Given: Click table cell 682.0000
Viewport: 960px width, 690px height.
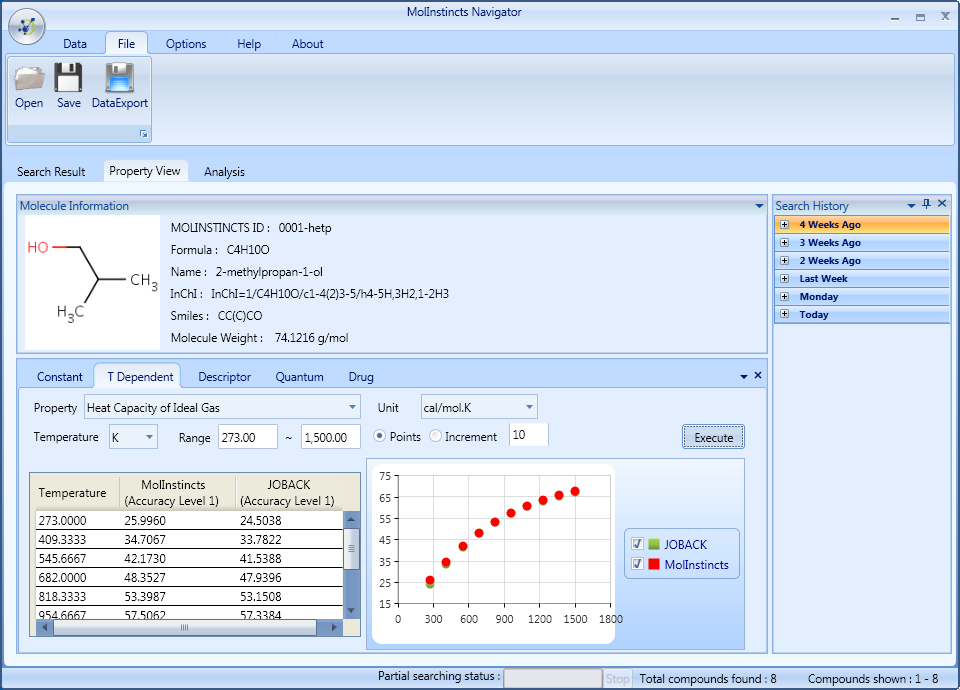Looking at the screenshot, I should pos(62,577).
